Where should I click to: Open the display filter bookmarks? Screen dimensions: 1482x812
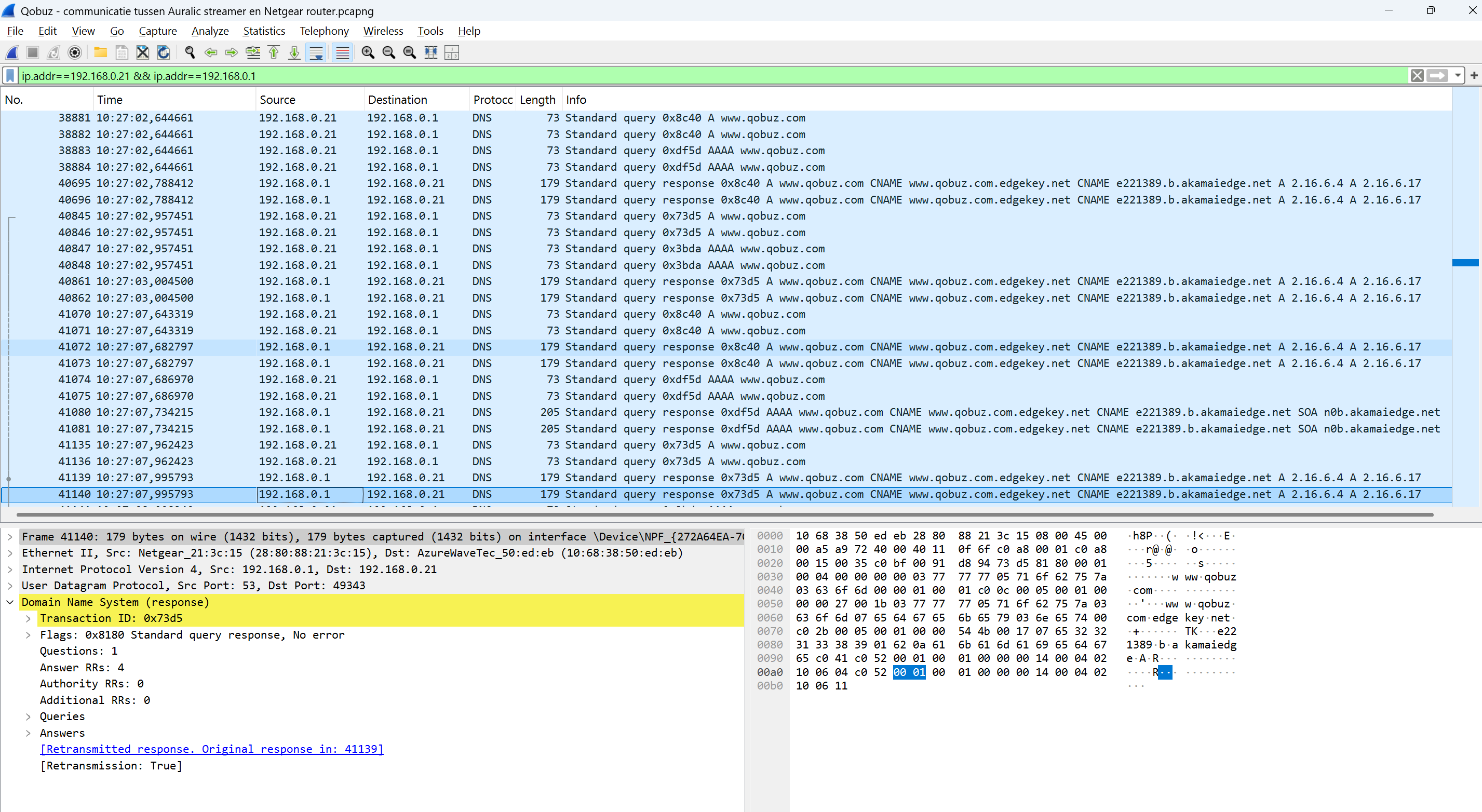[x=10, y=76]
